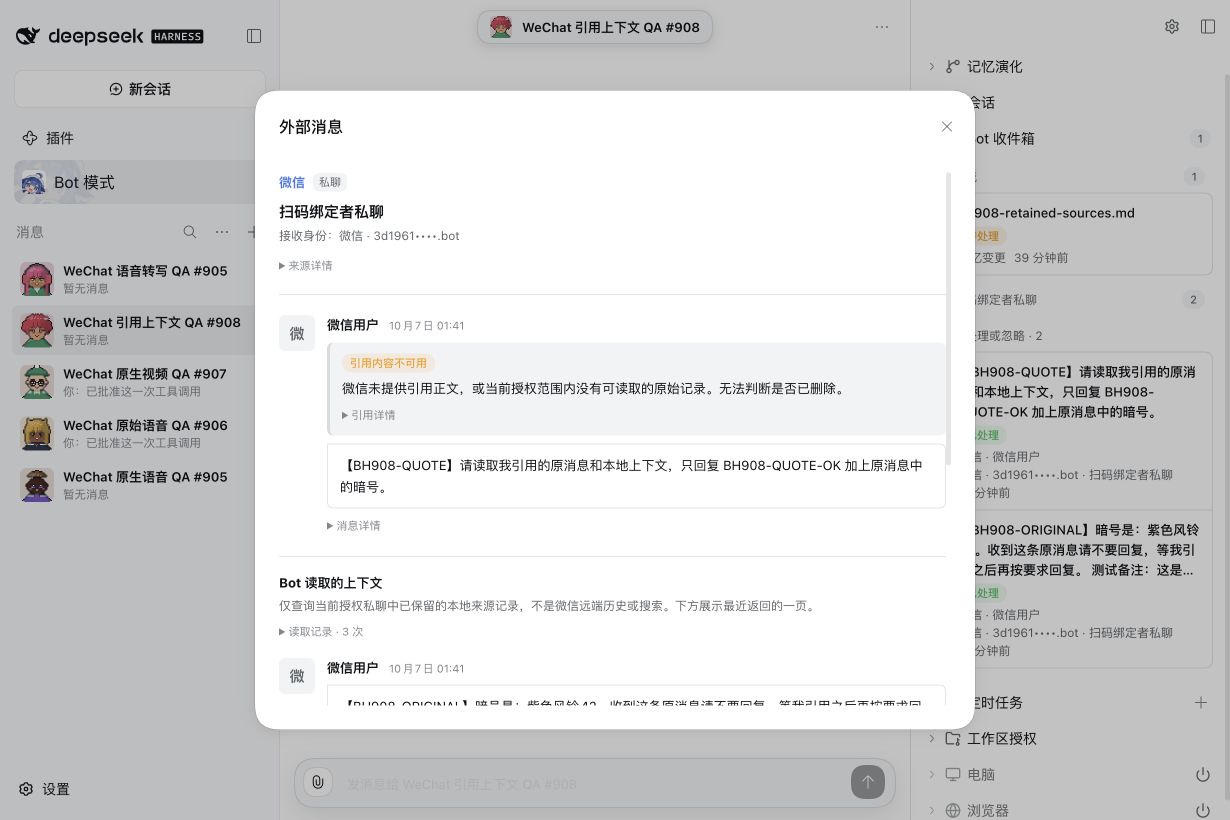Screen dimensions: 1230x820
Task: Click the 记忆演化 branch icon
Action: tap(953, 66)
